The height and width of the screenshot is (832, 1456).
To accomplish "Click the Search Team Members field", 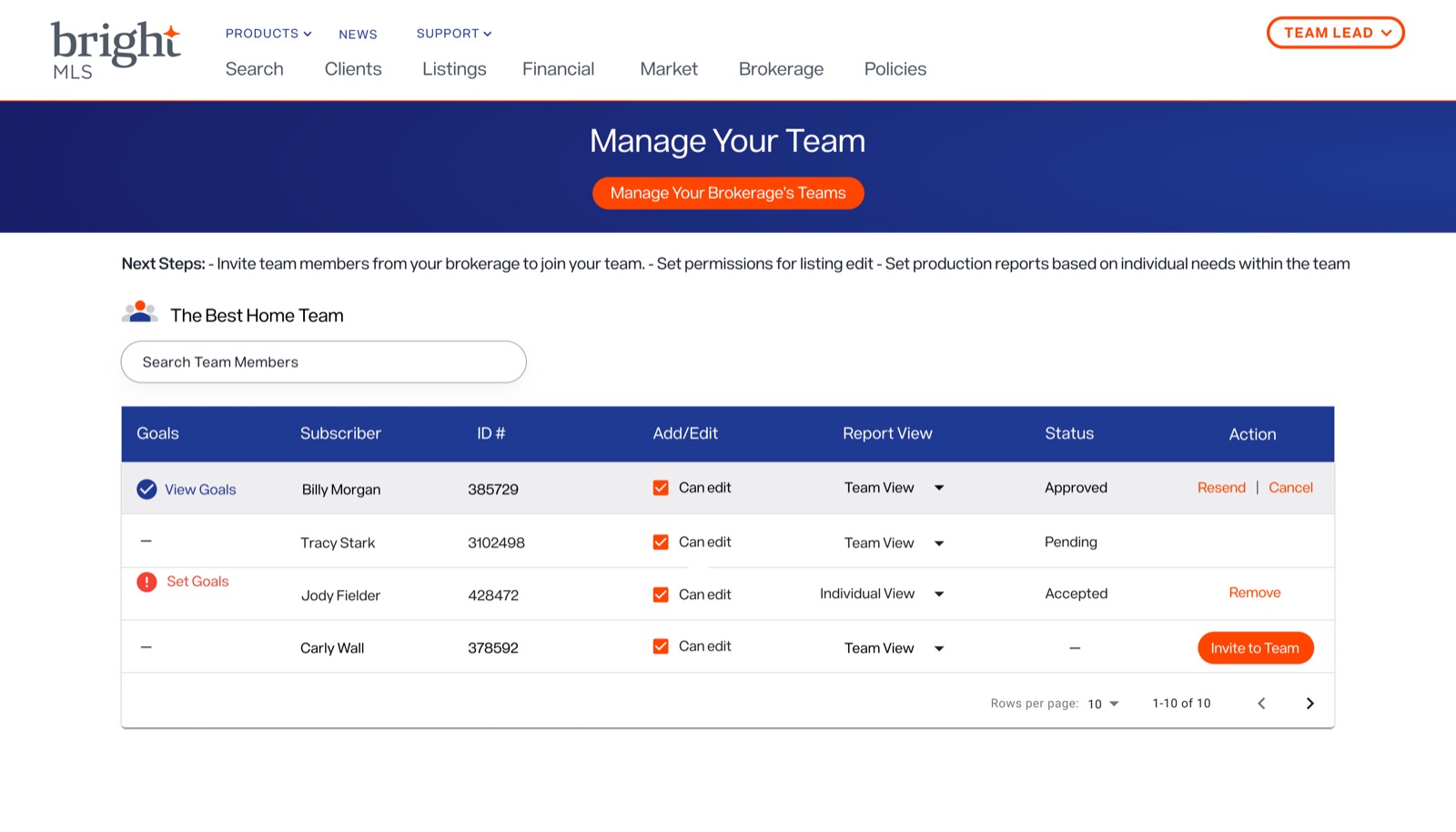I will pos(323,361).
